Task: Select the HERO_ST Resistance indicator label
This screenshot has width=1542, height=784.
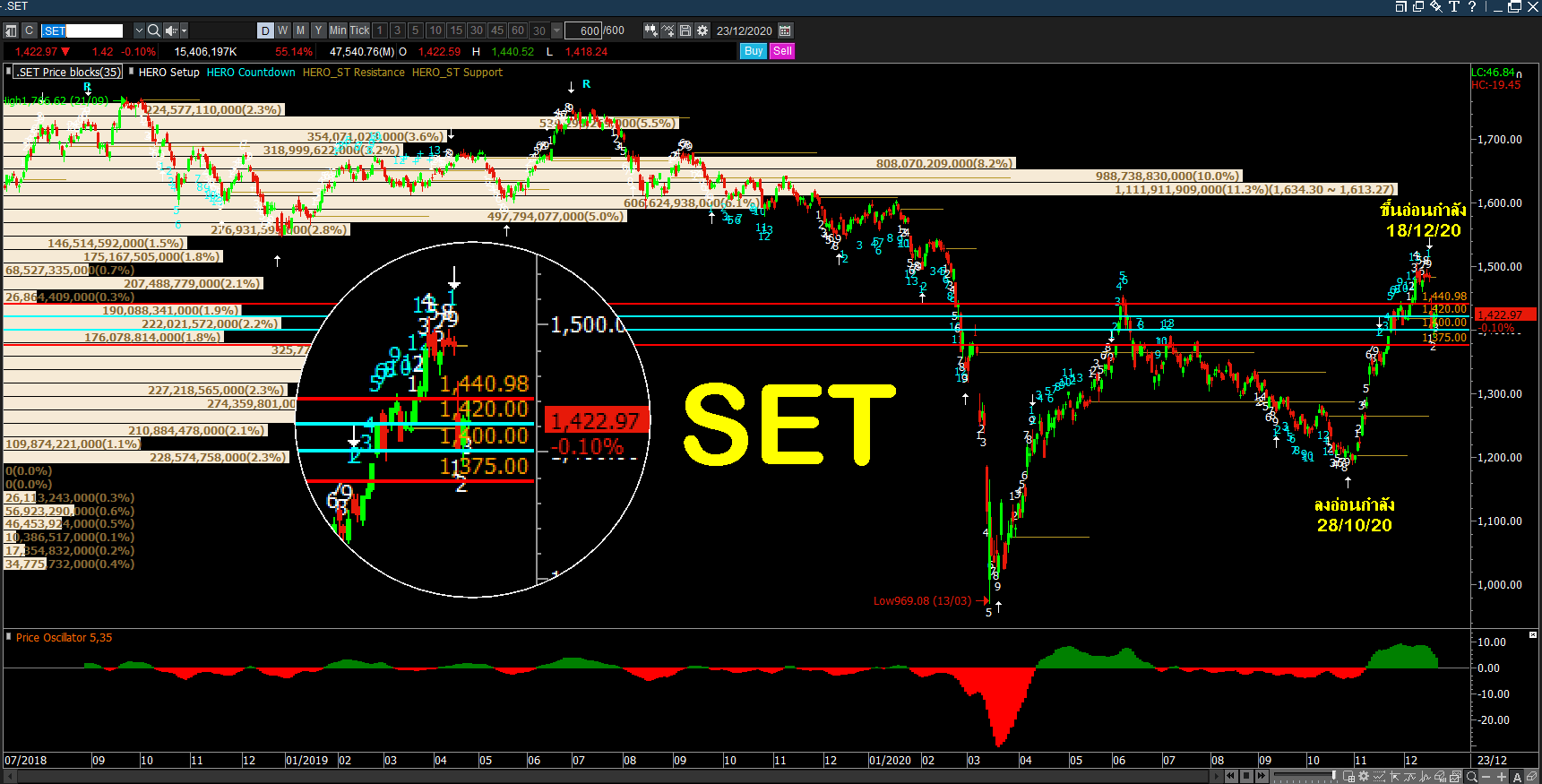Action: (x=354, y=73)
